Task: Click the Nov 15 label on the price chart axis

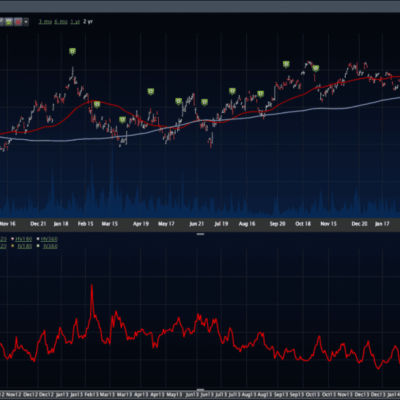Action: pyautogui.click(x=329, y=224)
